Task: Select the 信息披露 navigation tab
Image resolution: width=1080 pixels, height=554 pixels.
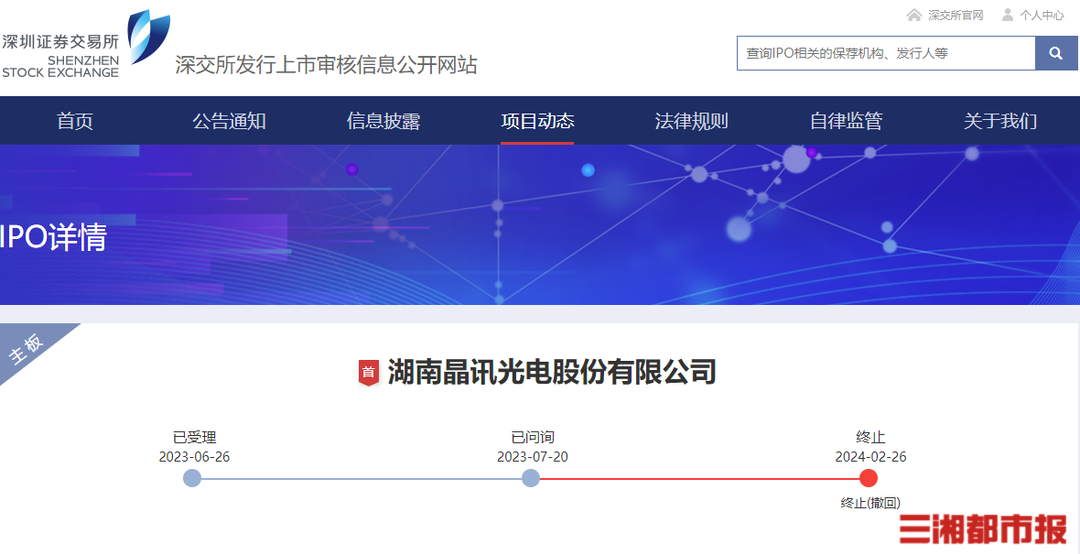Action: pos(383,121)
